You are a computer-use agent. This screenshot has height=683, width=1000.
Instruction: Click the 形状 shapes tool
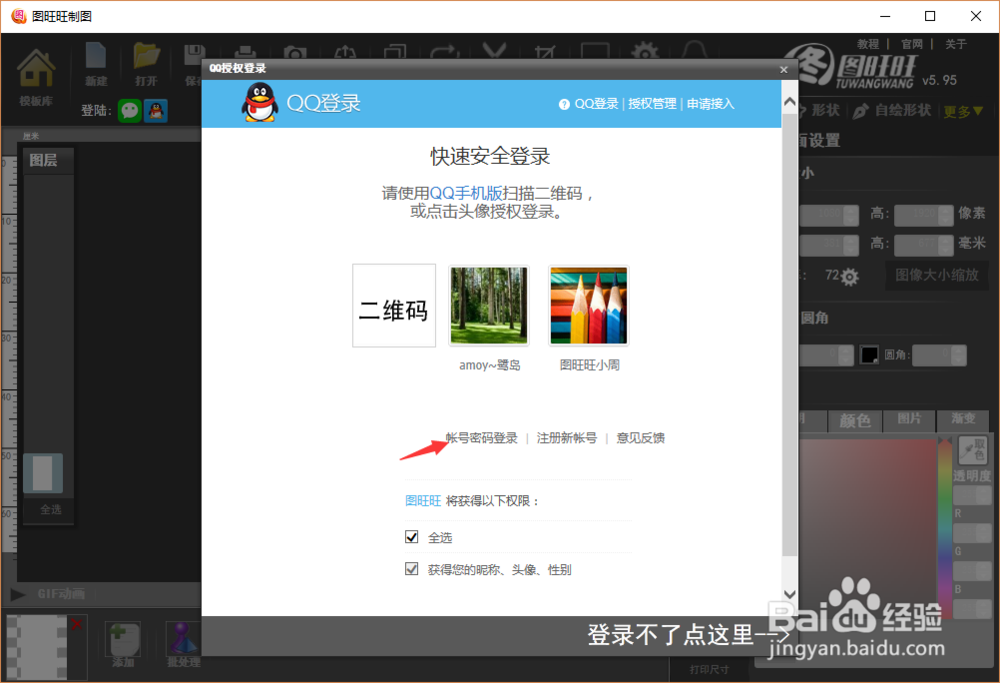[825, 111]
